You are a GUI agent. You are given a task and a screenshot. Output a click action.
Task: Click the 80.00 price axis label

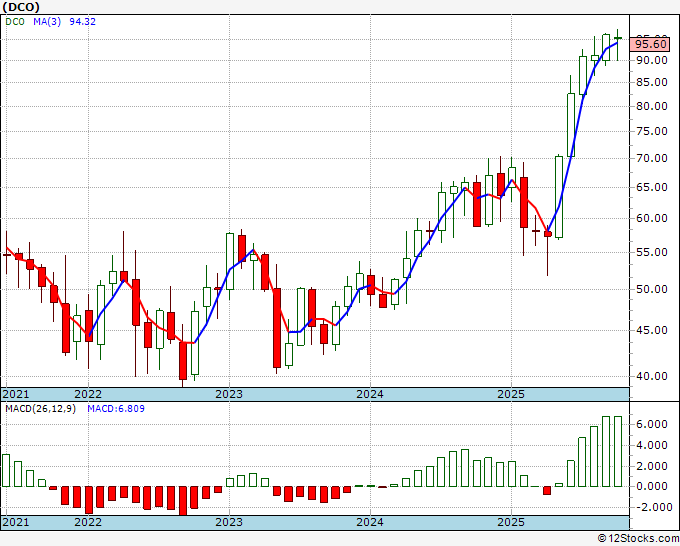click(652, 106)
